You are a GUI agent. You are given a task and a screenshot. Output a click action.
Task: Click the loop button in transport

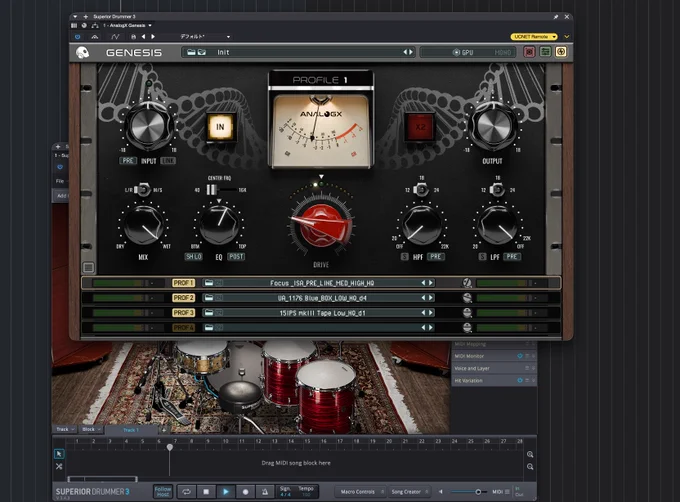pos(186,492)
